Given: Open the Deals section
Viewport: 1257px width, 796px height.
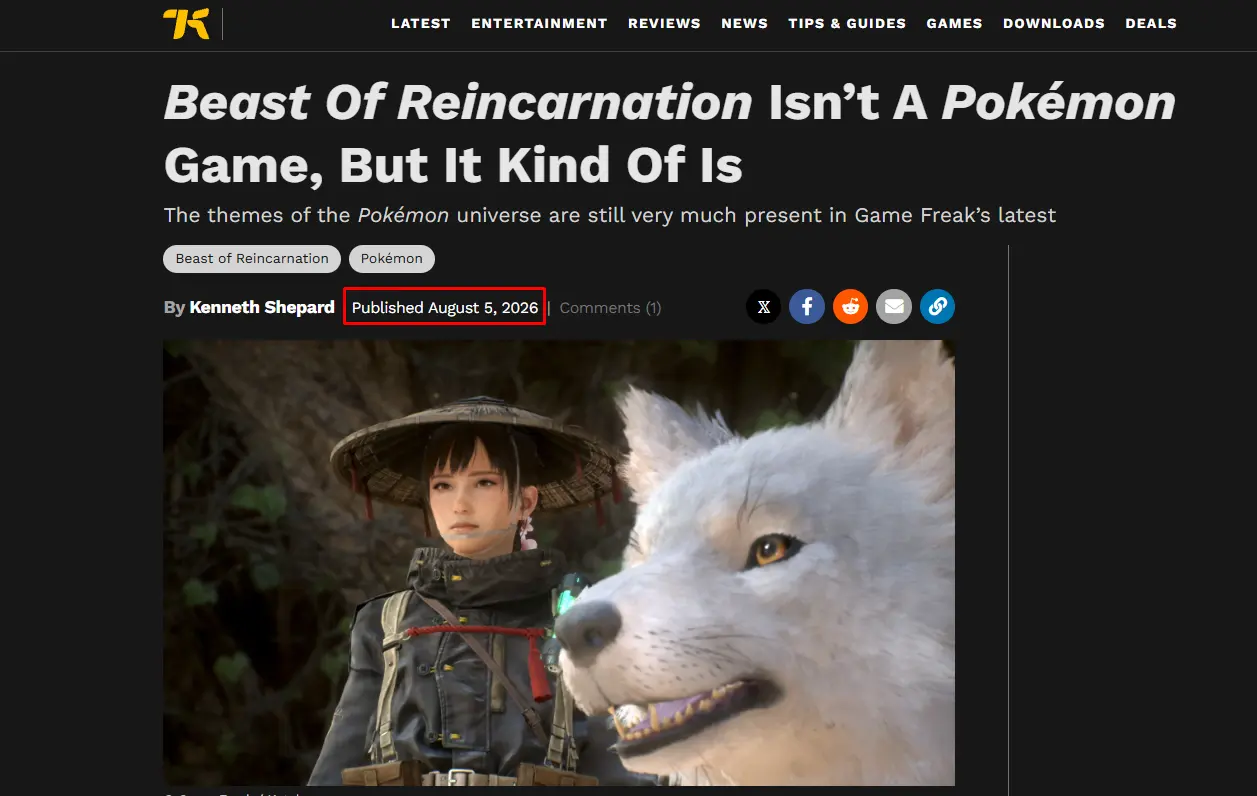Looking at the screenshot, I should click(1151, 23).
